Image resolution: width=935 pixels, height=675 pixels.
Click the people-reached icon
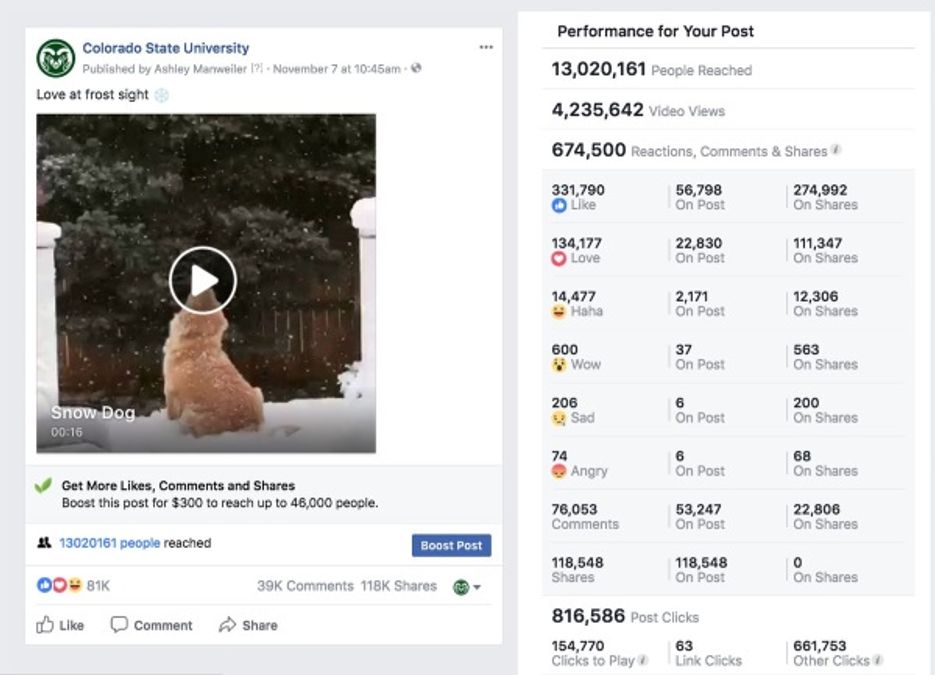44,543
